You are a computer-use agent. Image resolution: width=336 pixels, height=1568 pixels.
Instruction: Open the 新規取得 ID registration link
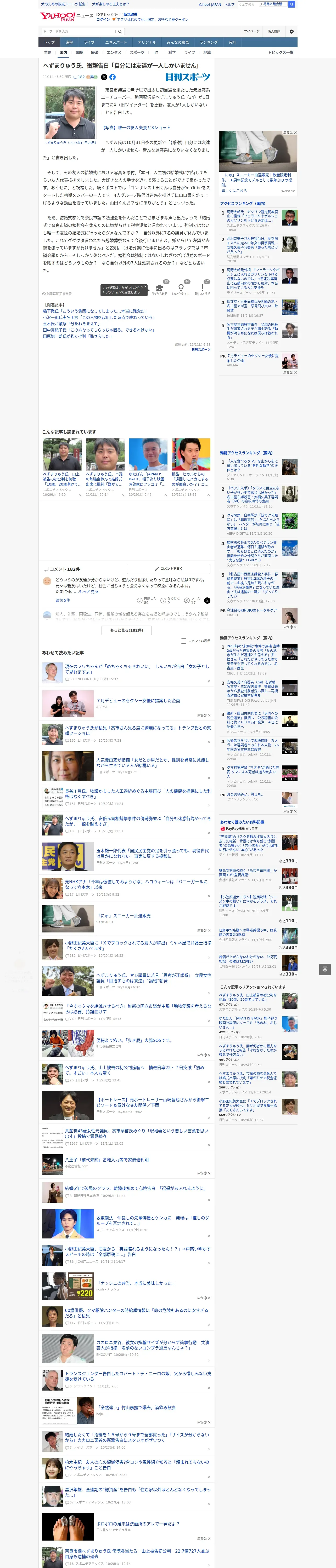(131, 15)
